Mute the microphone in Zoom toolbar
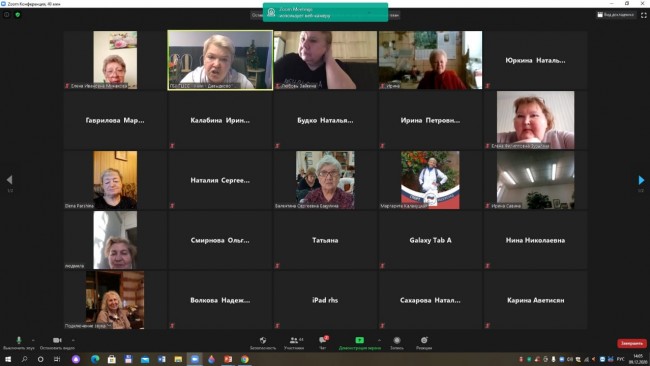Image resolution: width=650 pixels, height=366 pixels. [18, 340]
